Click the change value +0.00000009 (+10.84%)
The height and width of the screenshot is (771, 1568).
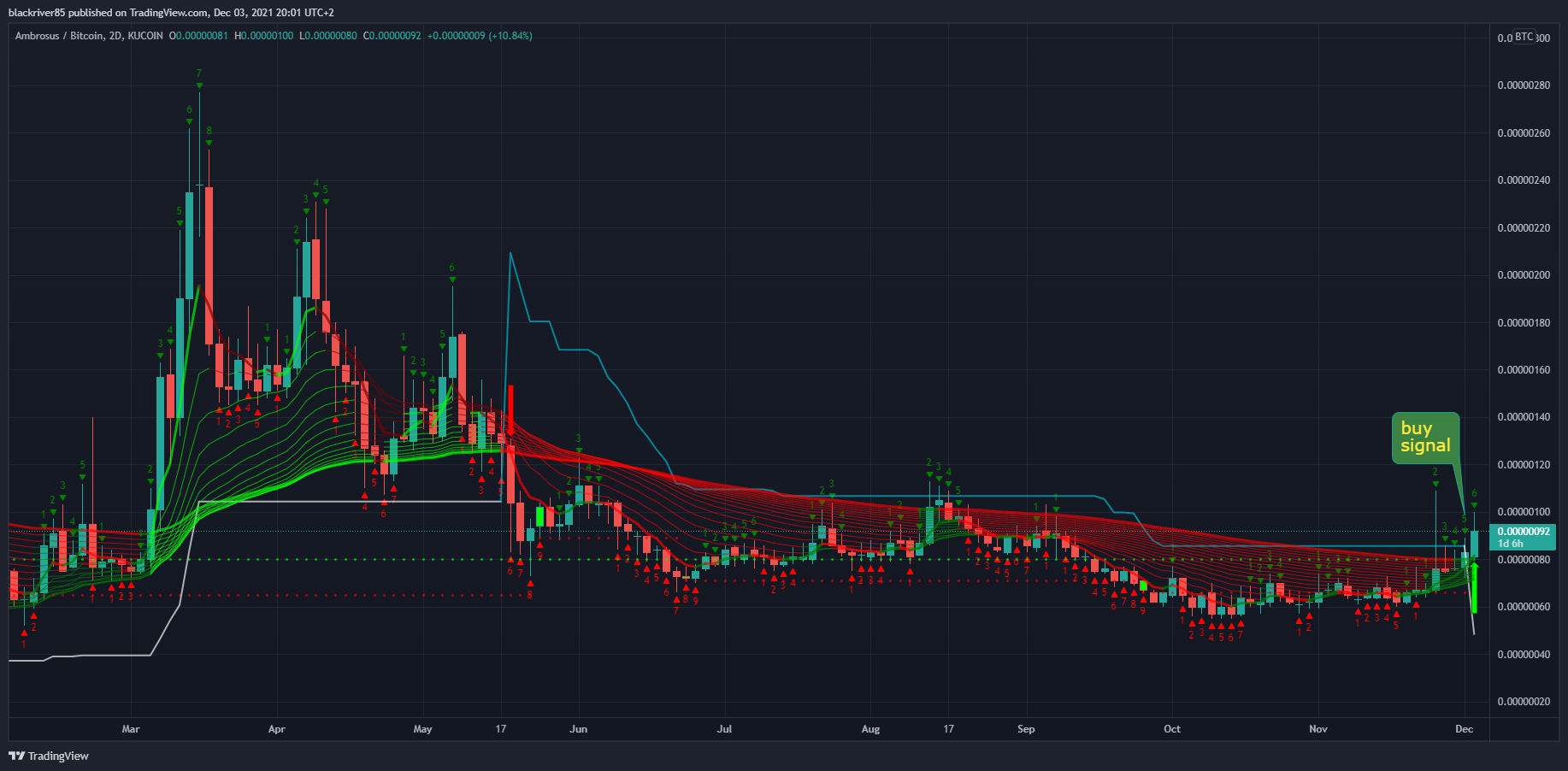point(480,36)
